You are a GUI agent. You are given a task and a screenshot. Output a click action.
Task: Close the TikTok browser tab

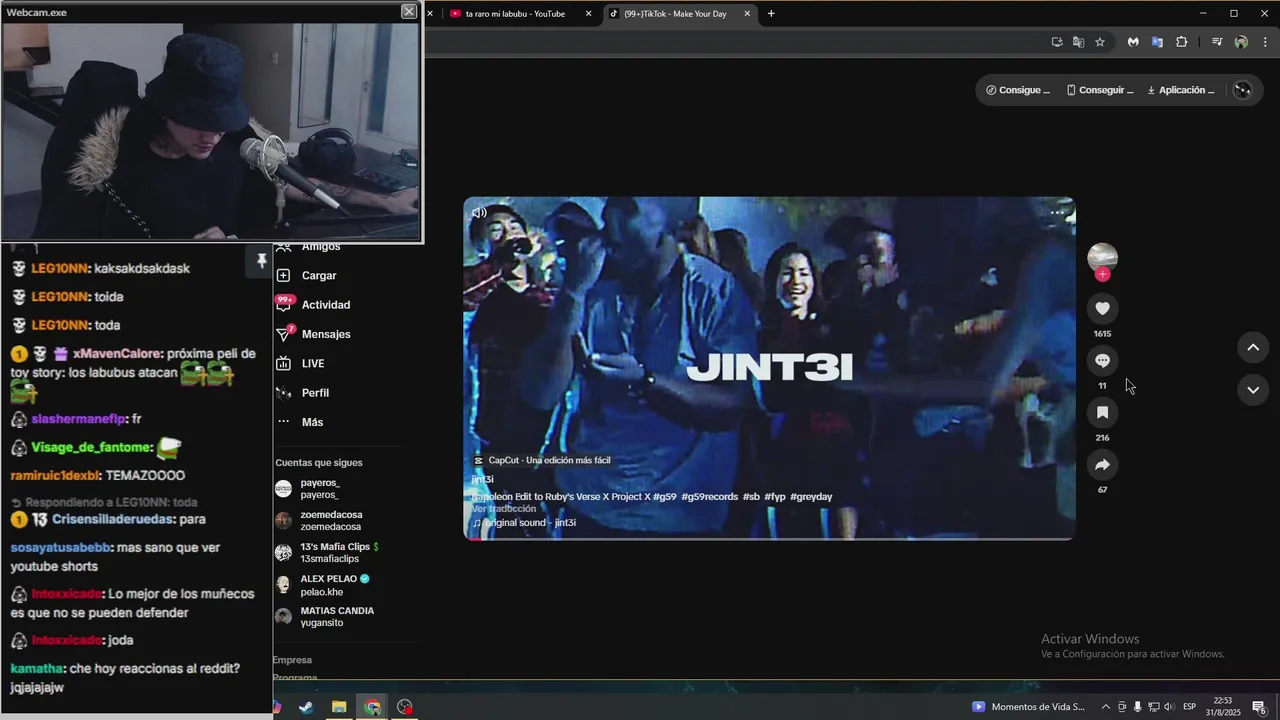tap(747, 14)
